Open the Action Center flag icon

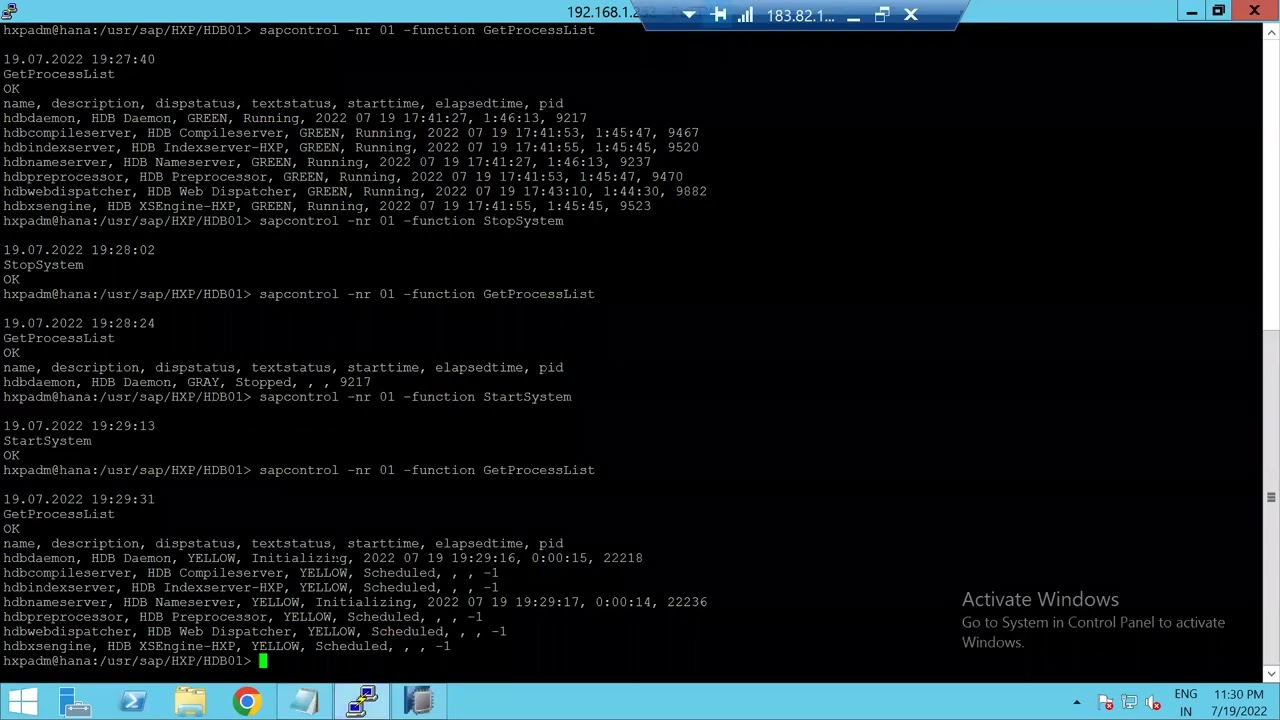1105,702
